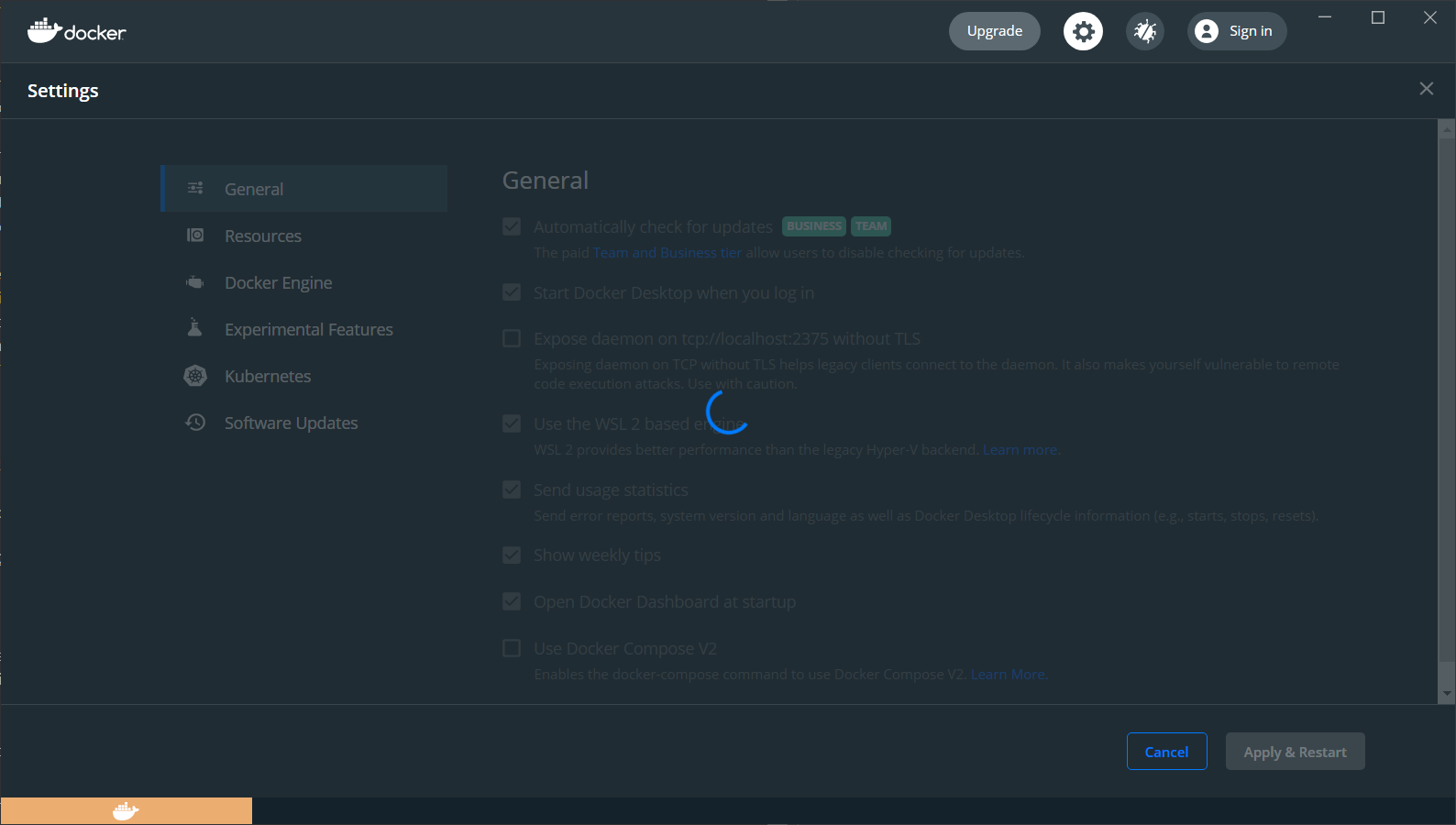Open the Team and Business tier link
The image size is (1456, 825).
pyautogui.click(x=667, y=253)
